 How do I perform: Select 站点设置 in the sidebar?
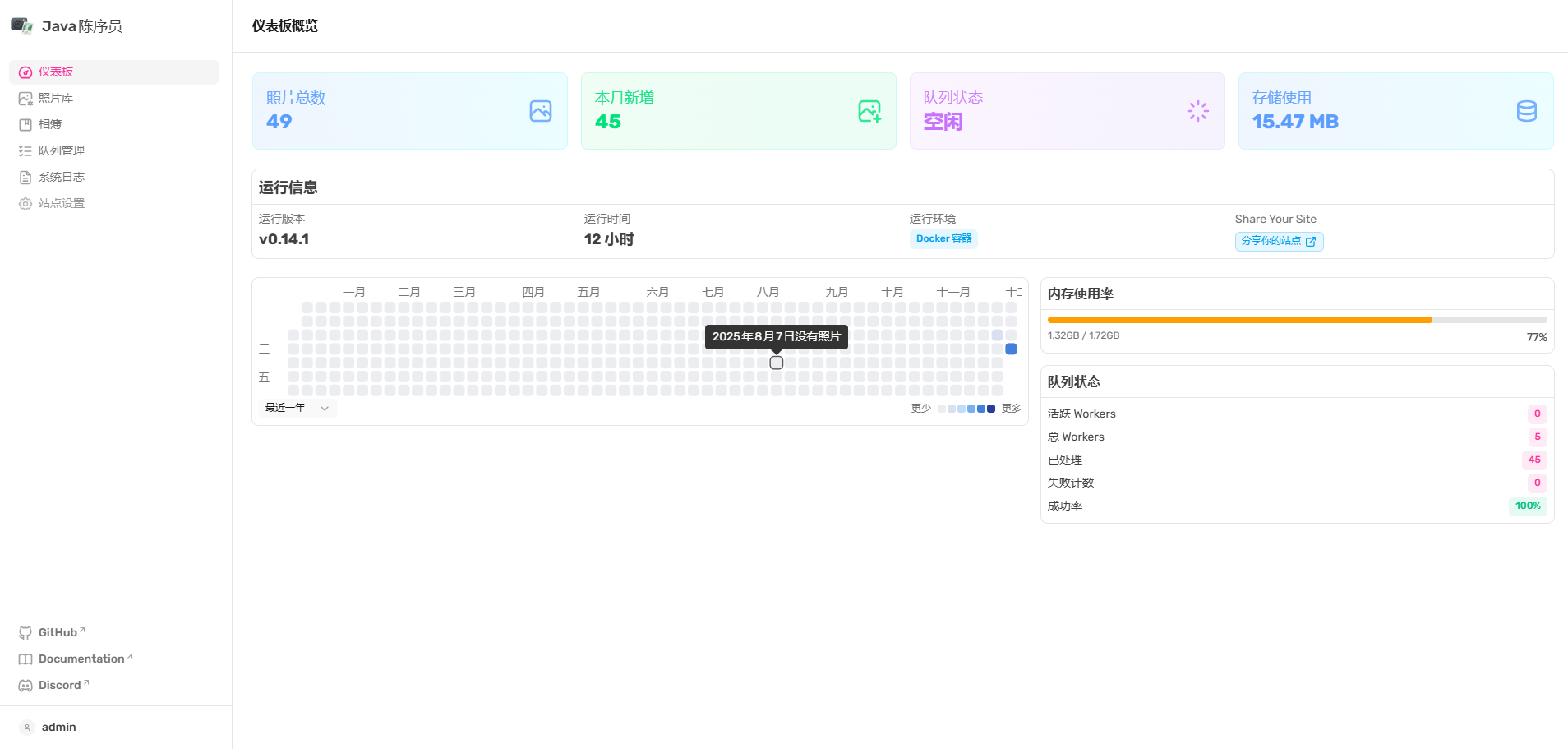point(61,203)
